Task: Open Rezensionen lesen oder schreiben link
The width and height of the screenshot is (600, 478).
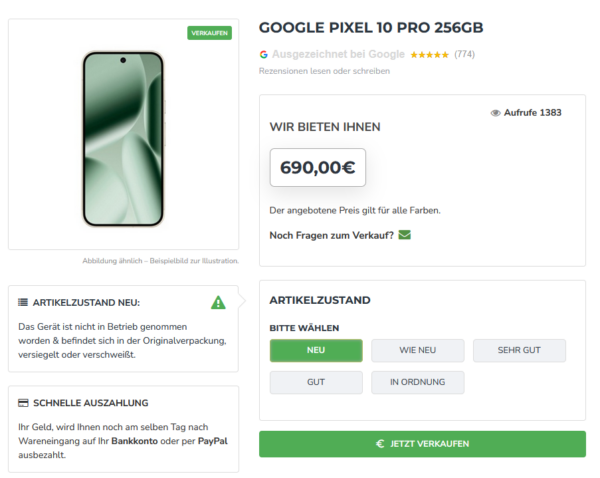Action: pos(324,71)
